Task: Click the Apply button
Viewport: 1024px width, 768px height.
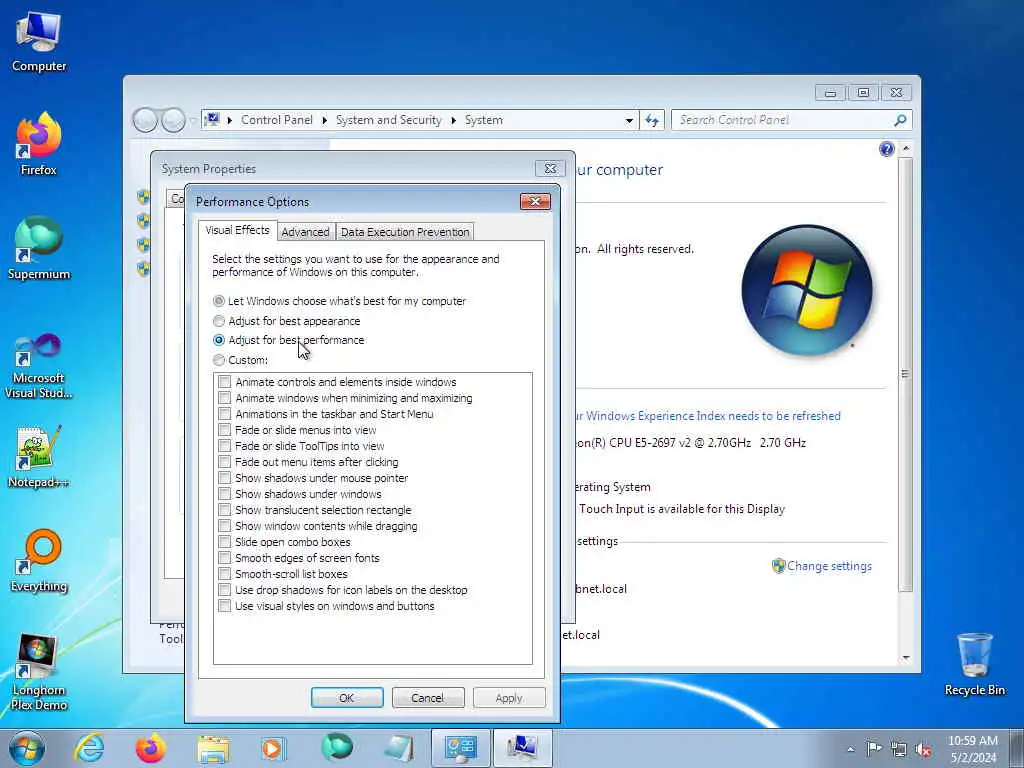Action: [509, 697]
